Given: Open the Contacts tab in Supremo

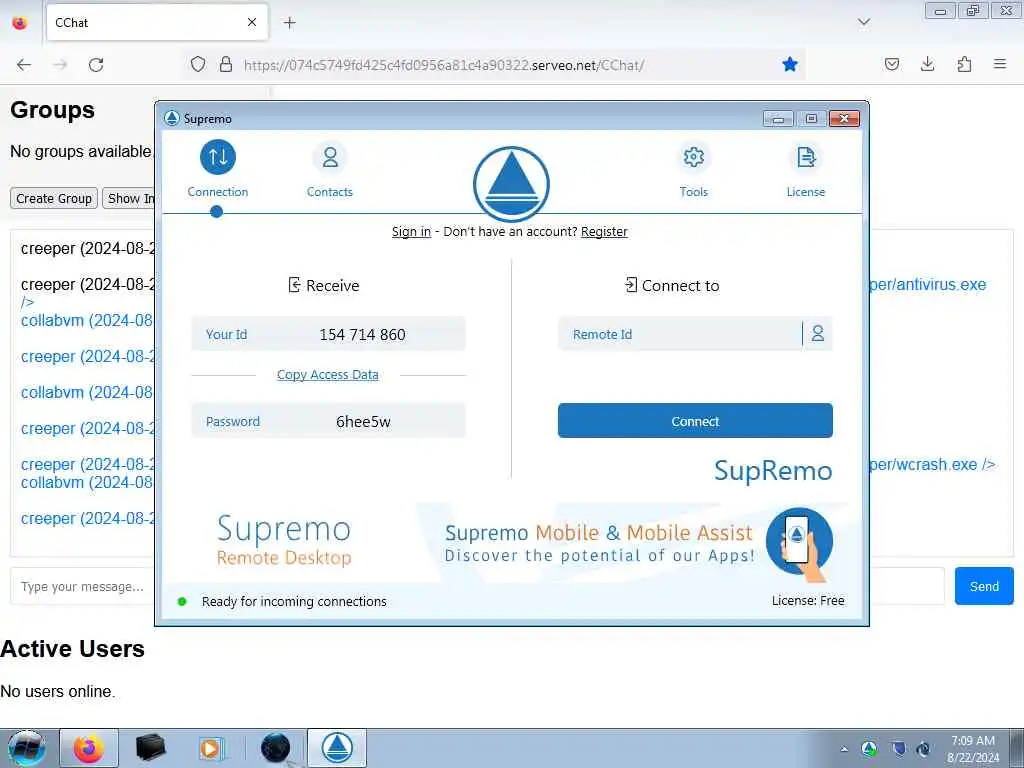Looking at the screenshot, I should click(330, 169).
